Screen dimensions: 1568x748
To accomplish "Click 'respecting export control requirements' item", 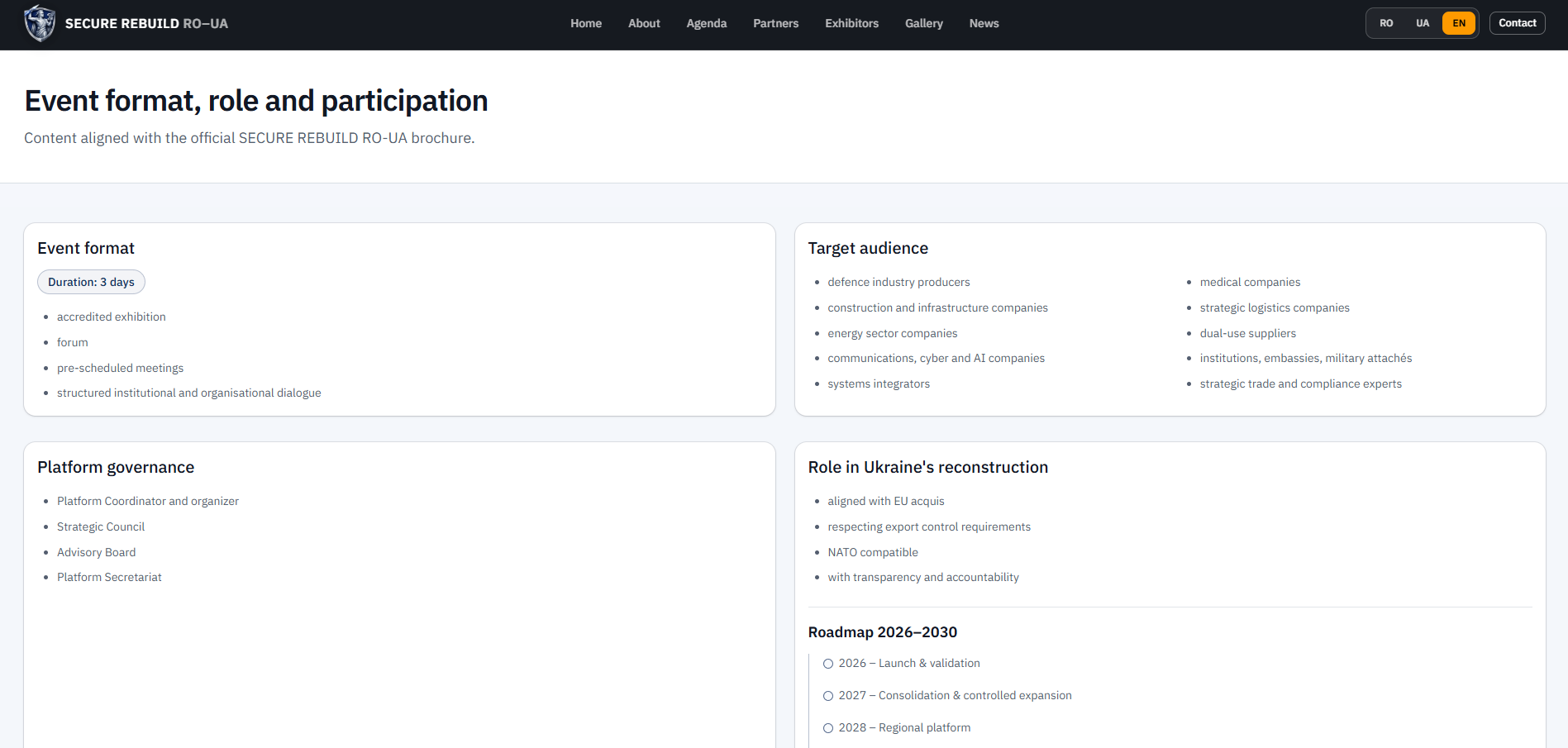I will coord(929,526).
